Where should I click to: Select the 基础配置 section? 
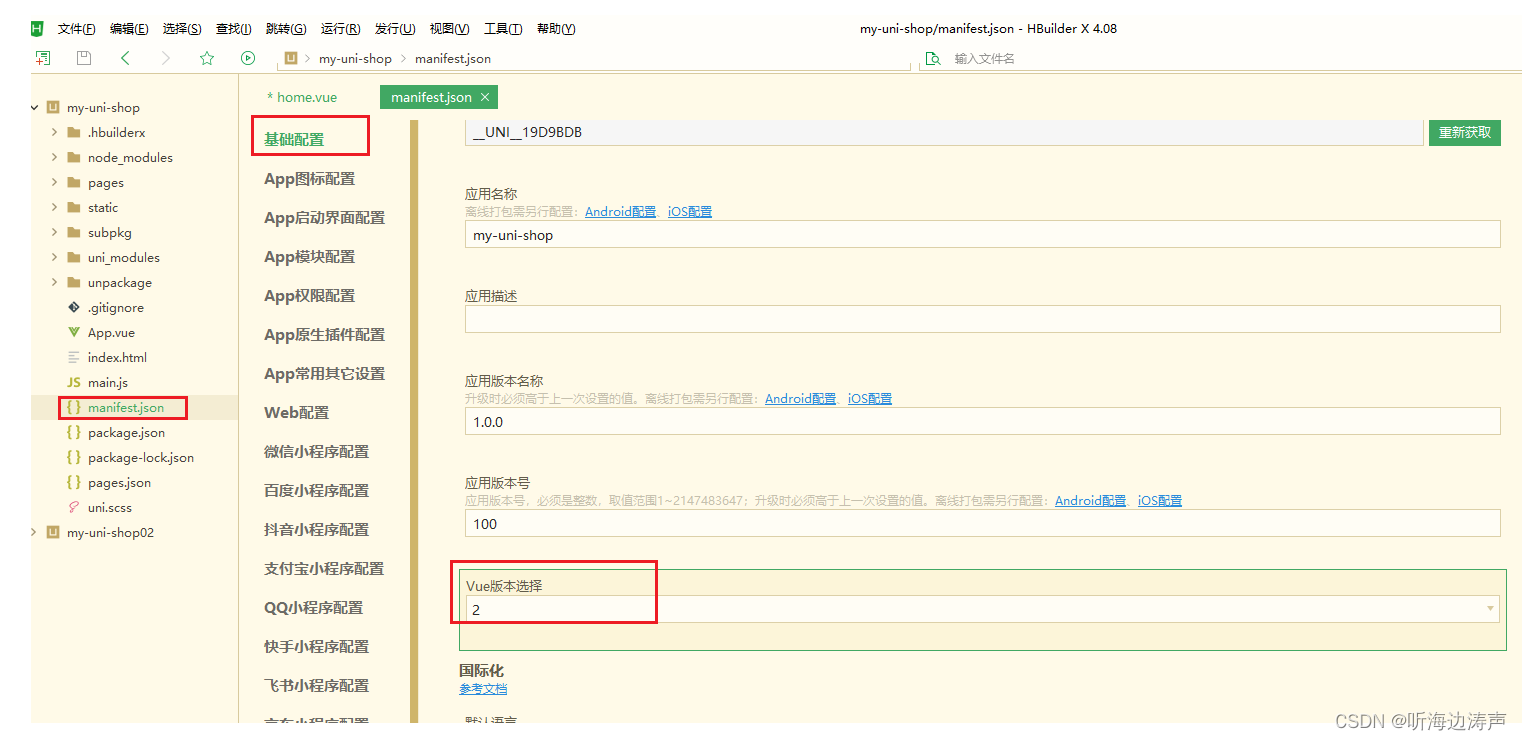coord(294,140)
